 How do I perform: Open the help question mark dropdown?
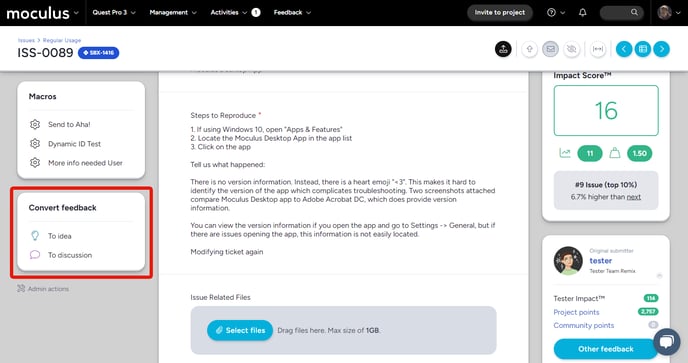(x=556, y=12)
